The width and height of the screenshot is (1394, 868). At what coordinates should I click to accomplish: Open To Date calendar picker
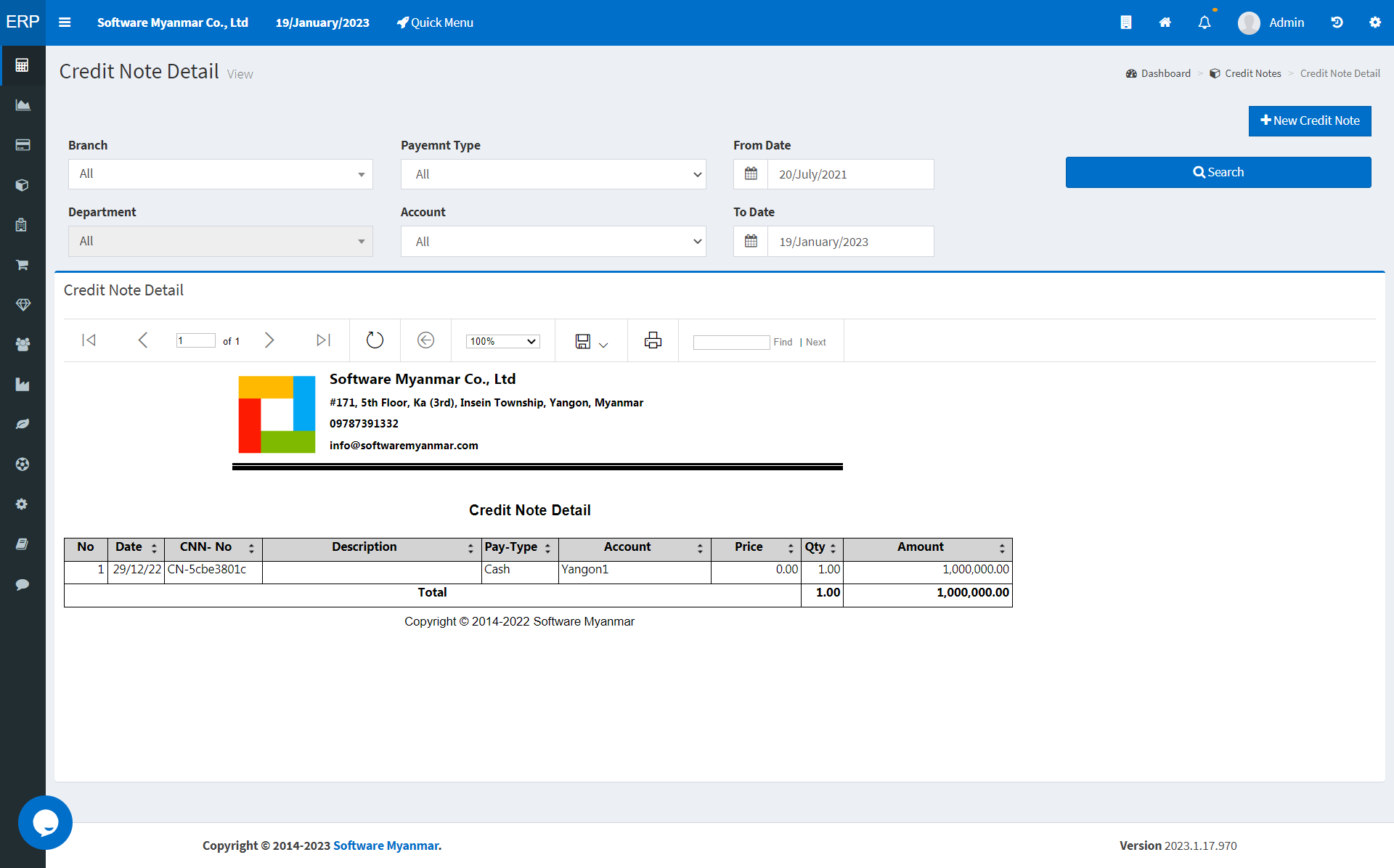click(x=751, y=241)
